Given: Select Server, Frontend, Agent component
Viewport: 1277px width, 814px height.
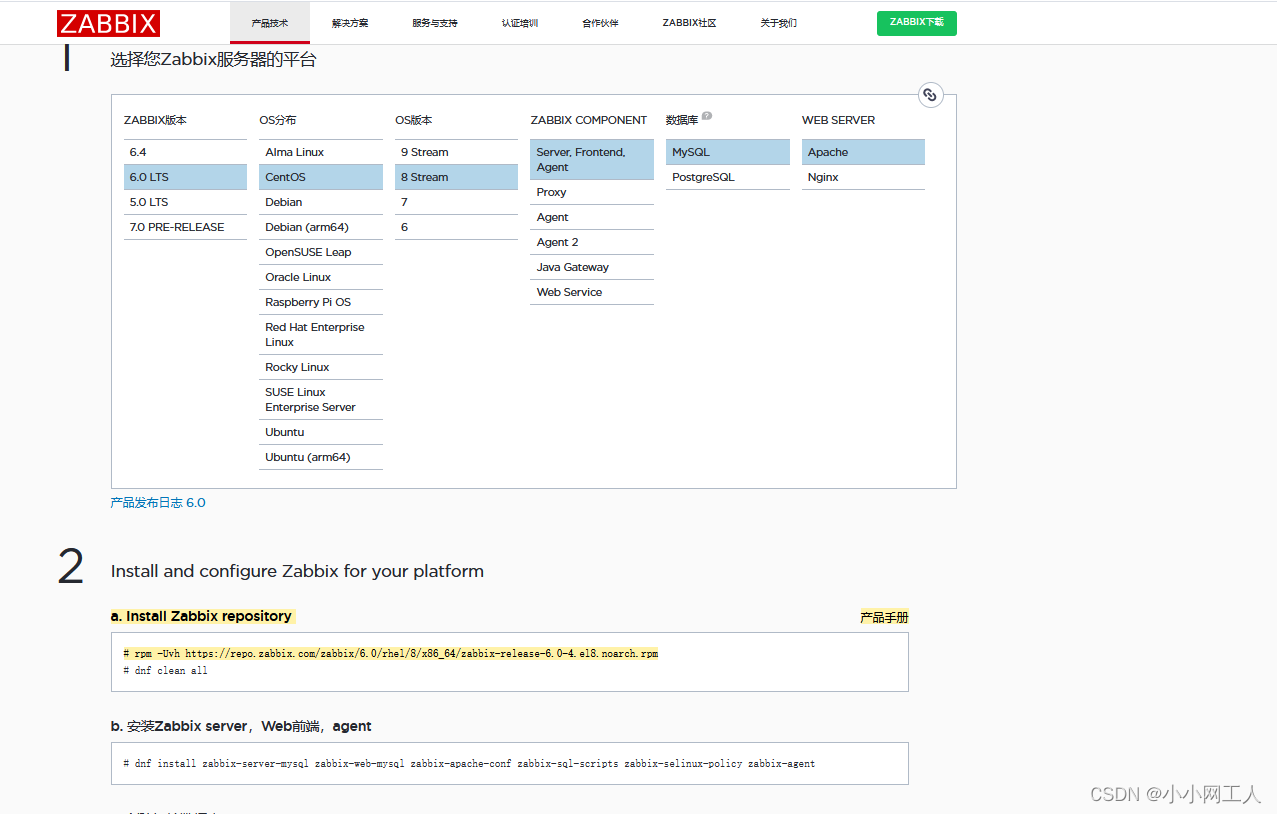Looking at the screenshot, I should [592, 159].
